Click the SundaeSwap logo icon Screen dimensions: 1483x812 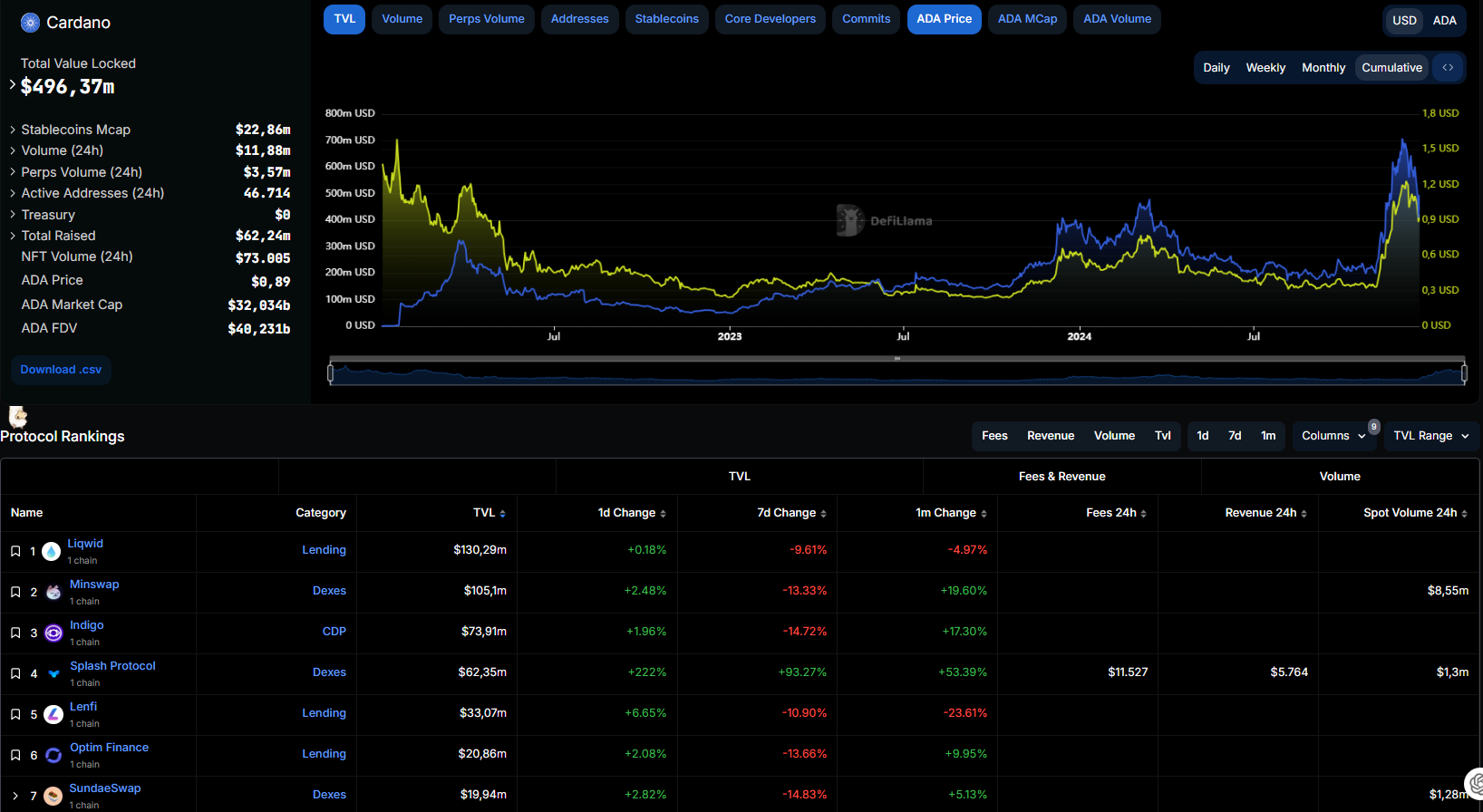coord(53,796)
